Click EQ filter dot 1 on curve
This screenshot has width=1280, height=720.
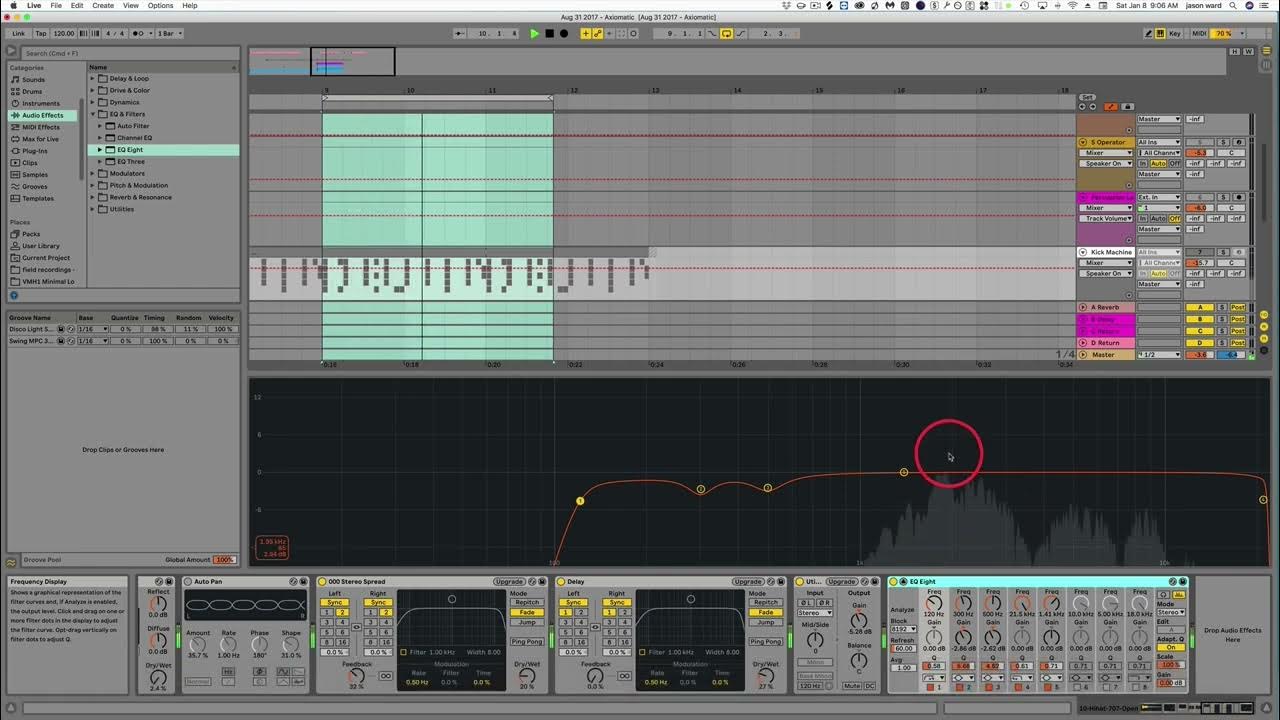[x=580, y=500]
